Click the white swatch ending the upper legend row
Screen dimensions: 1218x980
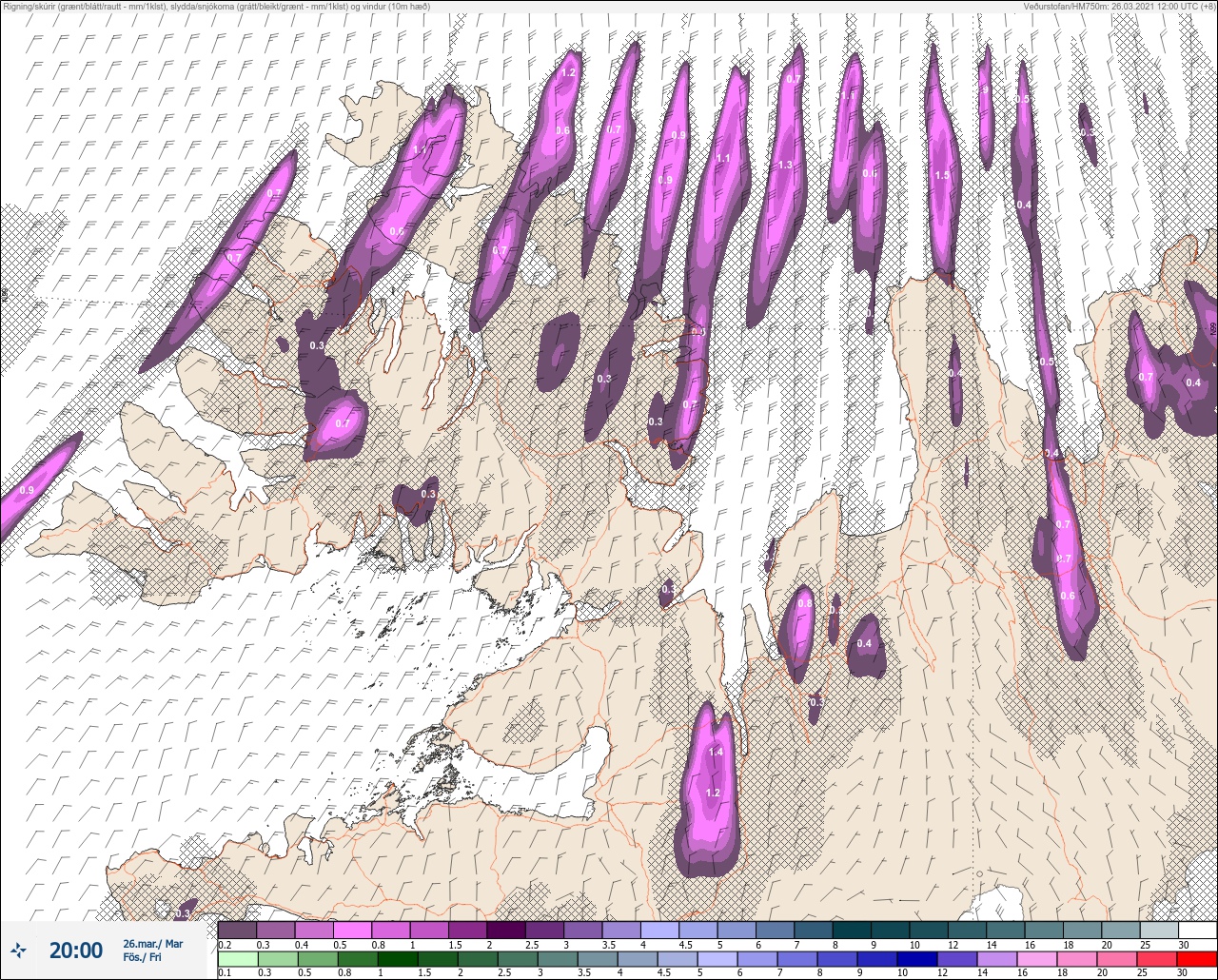[x=1196, y=930]
